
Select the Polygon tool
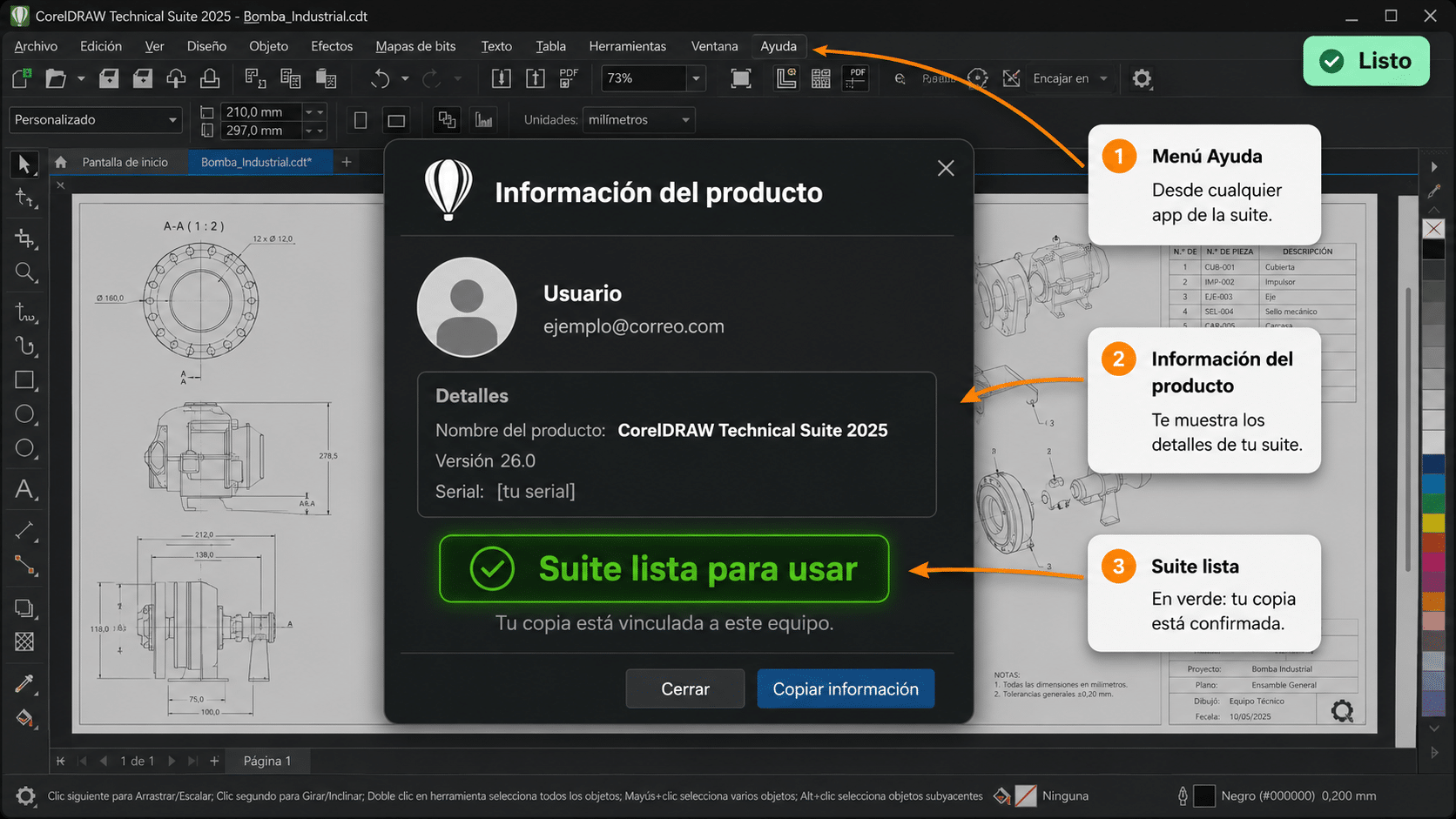coord(24,448)
